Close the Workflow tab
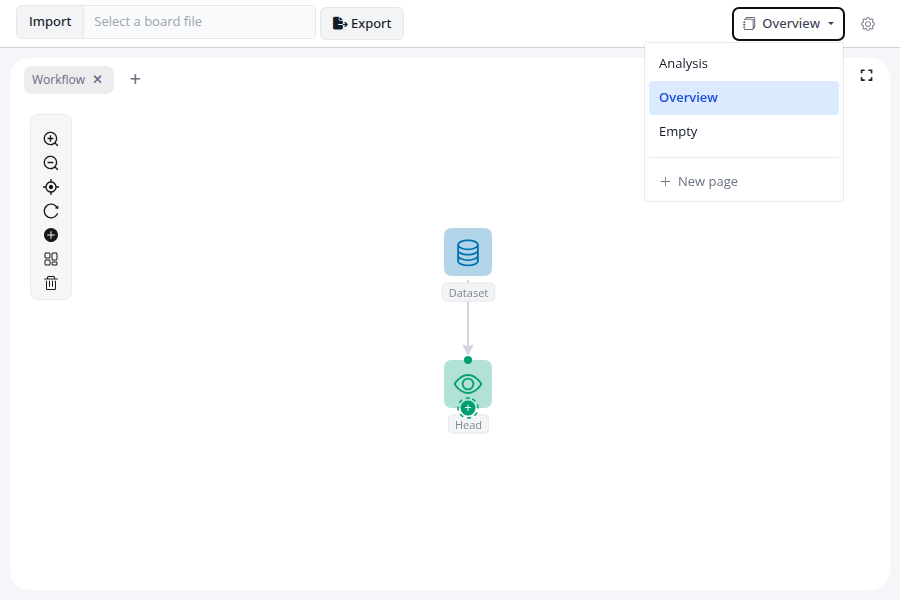This screenshot has width=900, height=600. (98, 80)
